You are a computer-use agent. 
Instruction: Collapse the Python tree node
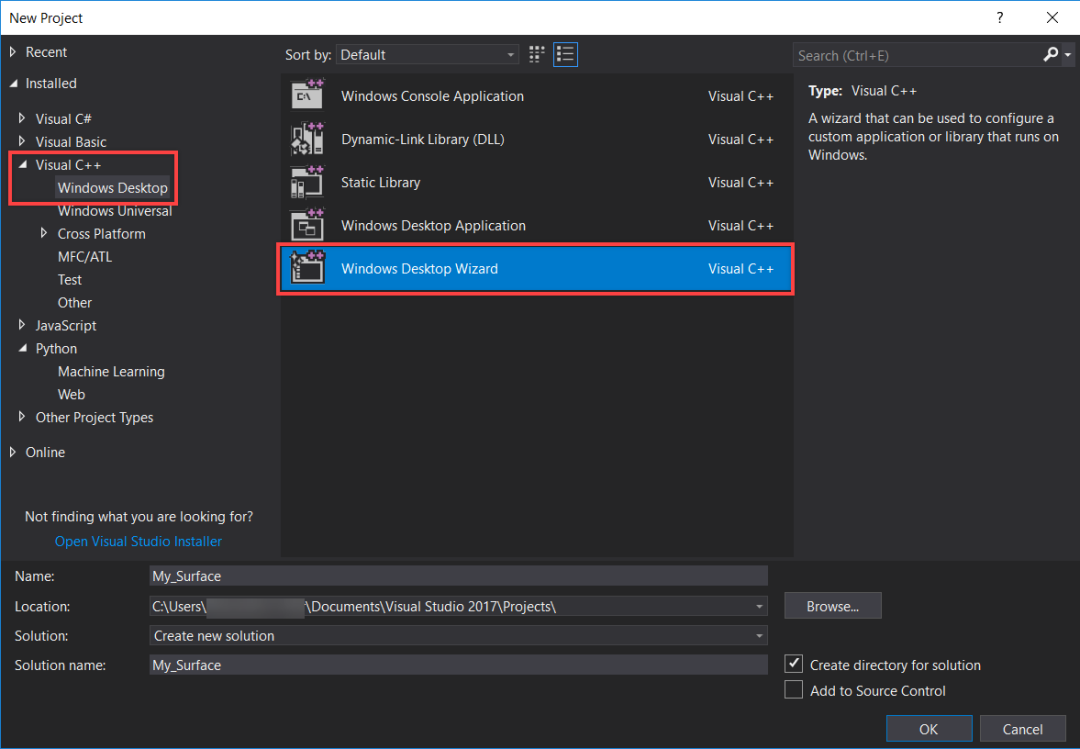tap(22, 349)
